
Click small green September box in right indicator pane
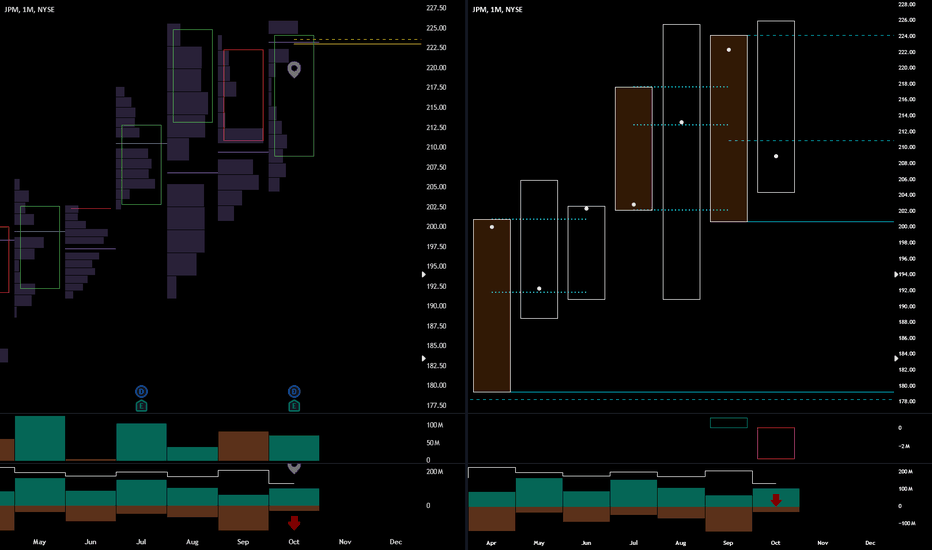pyautogui.click(x=729, y=423)
